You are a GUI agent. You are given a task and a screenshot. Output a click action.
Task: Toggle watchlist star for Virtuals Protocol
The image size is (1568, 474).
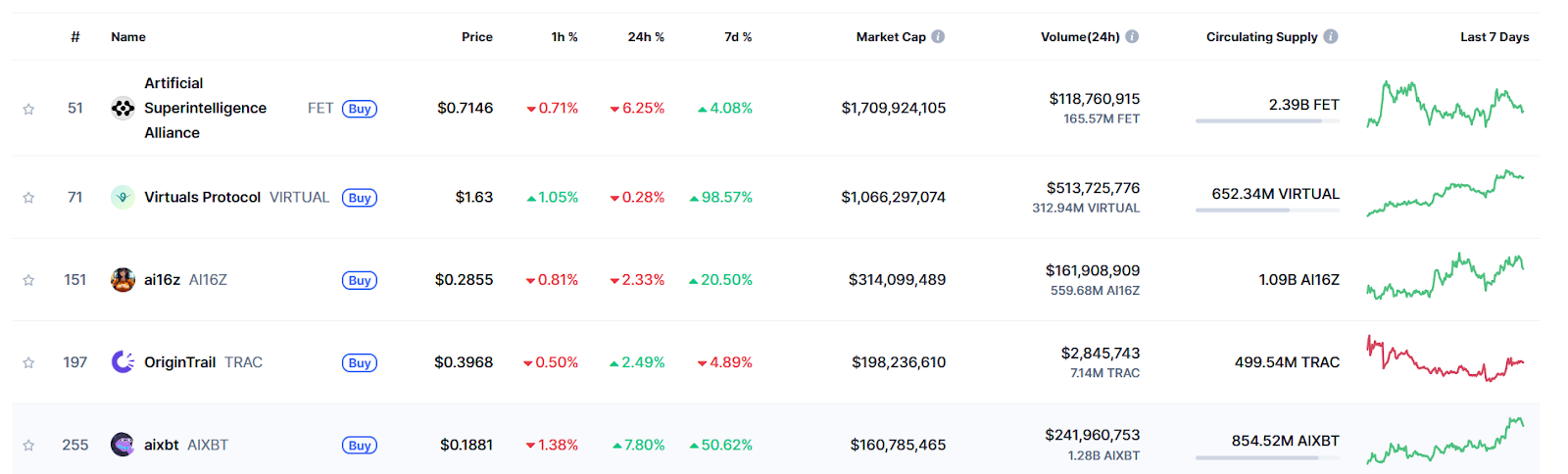pos(28,198)
